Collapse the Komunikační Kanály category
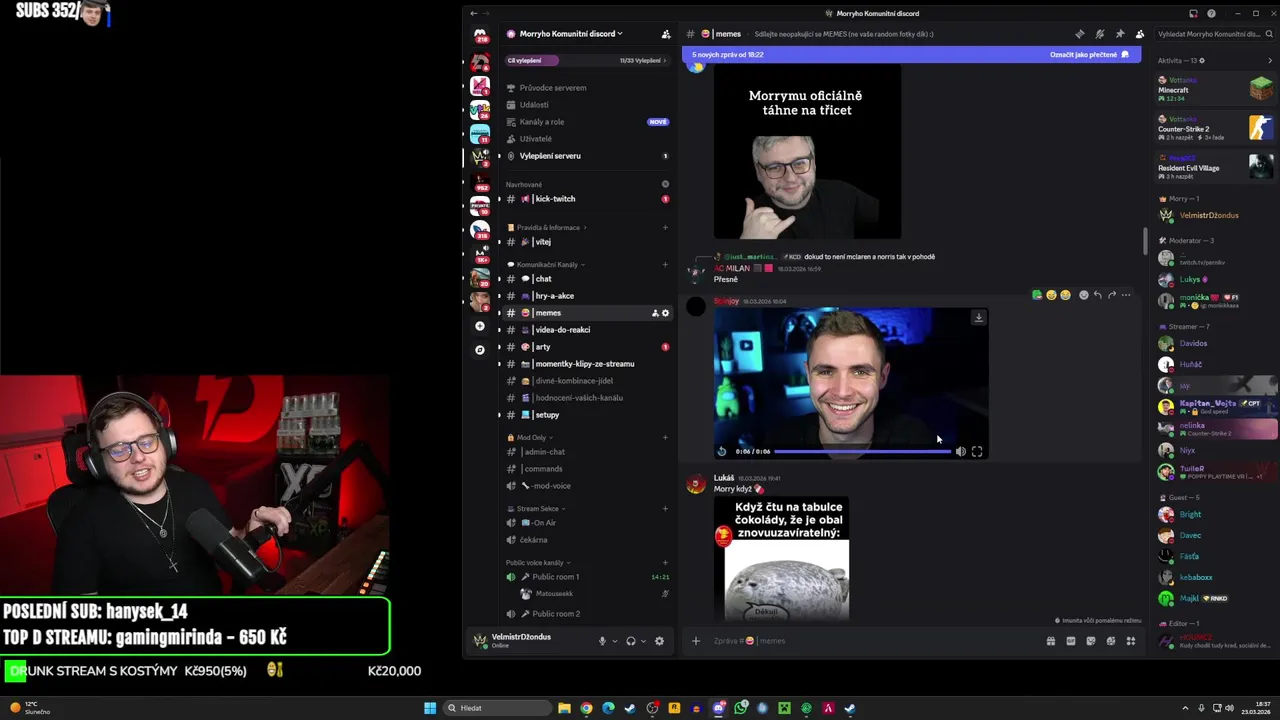 click(546, 265)
